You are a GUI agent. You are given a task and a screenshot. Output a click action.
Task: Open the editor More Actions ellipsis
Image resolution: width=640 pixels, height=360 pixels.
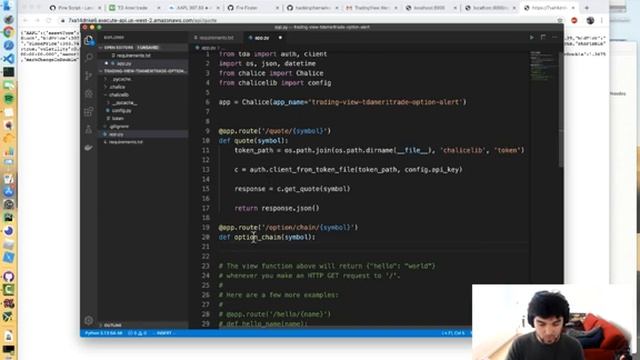click(x=554, y=38)
